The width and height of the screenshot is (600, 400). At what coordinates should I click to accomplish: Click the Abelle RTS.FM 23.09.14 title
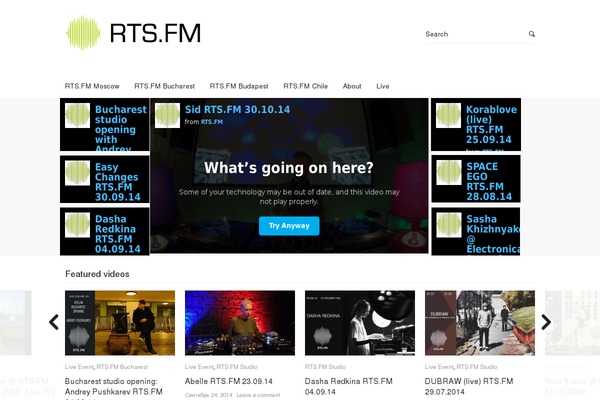tap(229, 381)
